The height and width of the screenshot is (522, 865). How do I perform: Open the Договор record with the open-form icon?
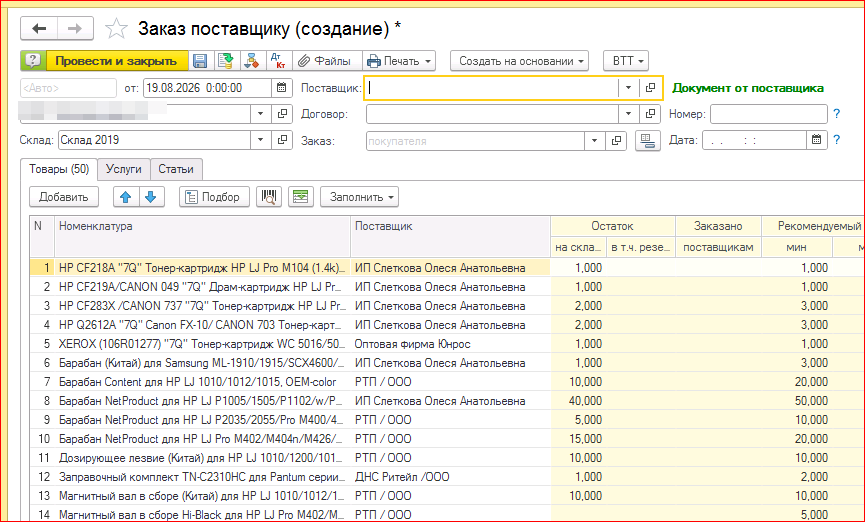pos(650,114)
